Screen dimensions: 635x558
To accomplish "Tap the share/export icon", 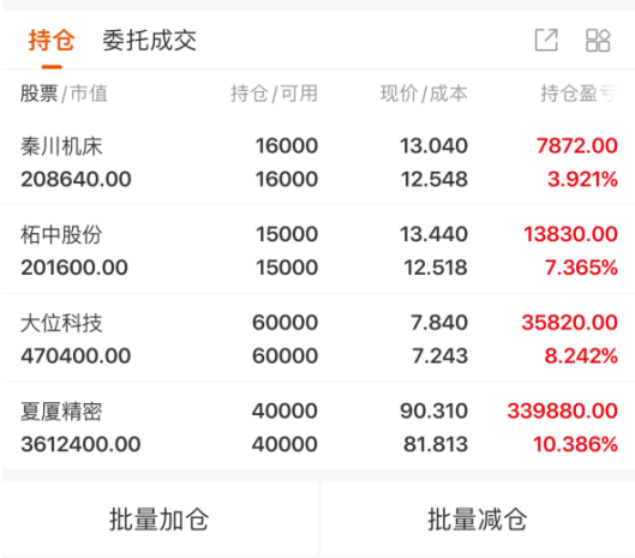I will (x=546, y=40).
